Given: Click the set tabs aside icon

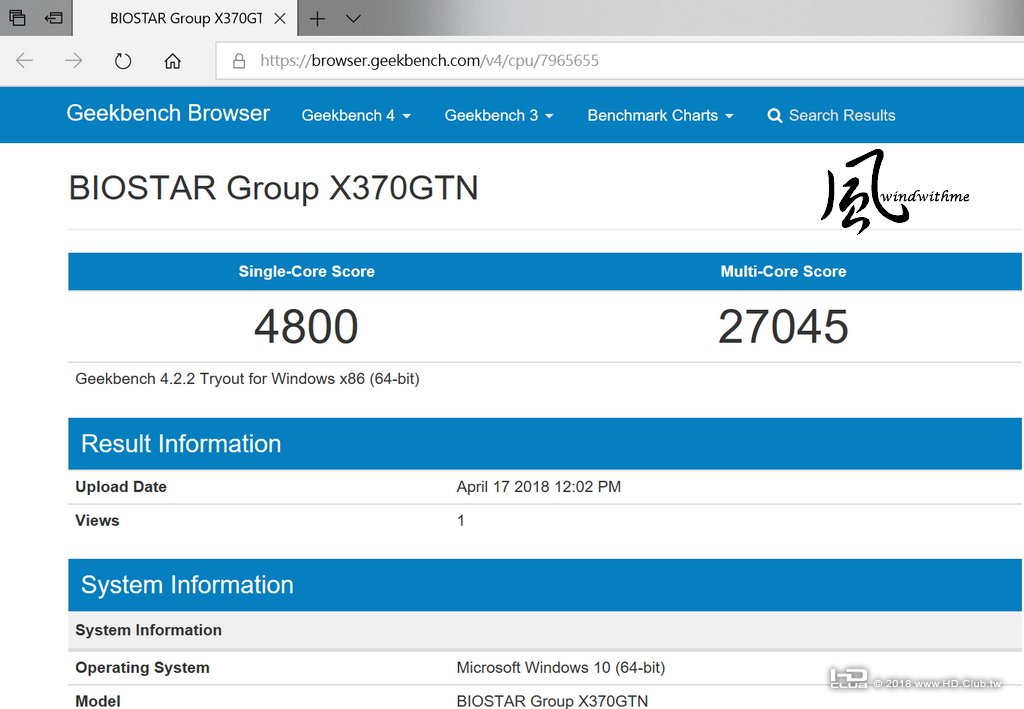Looking at the screenshot, I should [x=54, y=18].
